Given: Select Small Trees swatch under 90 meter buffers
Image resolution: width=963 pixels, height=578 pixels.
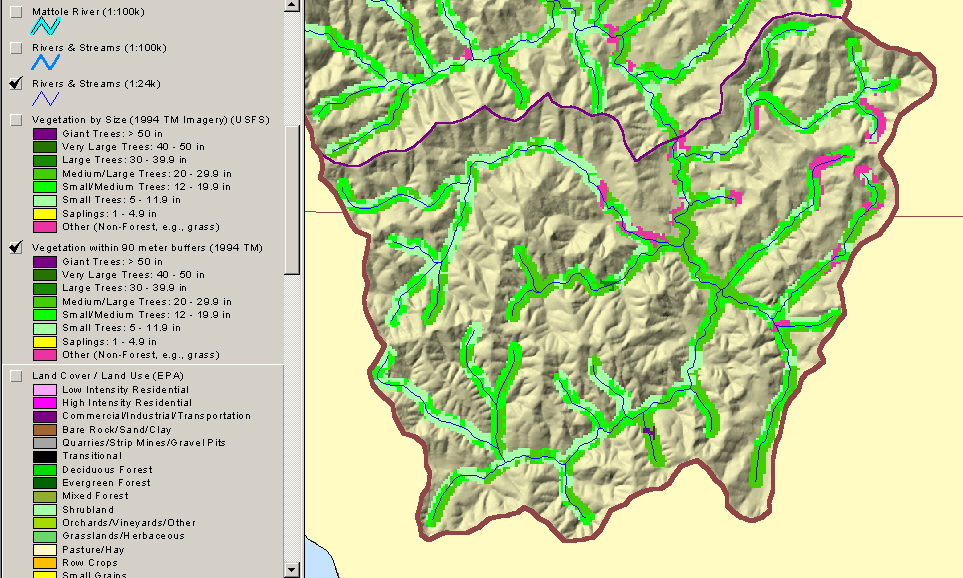Looking at the screenshot, I should pyautogui.click(x=45, y=328).
